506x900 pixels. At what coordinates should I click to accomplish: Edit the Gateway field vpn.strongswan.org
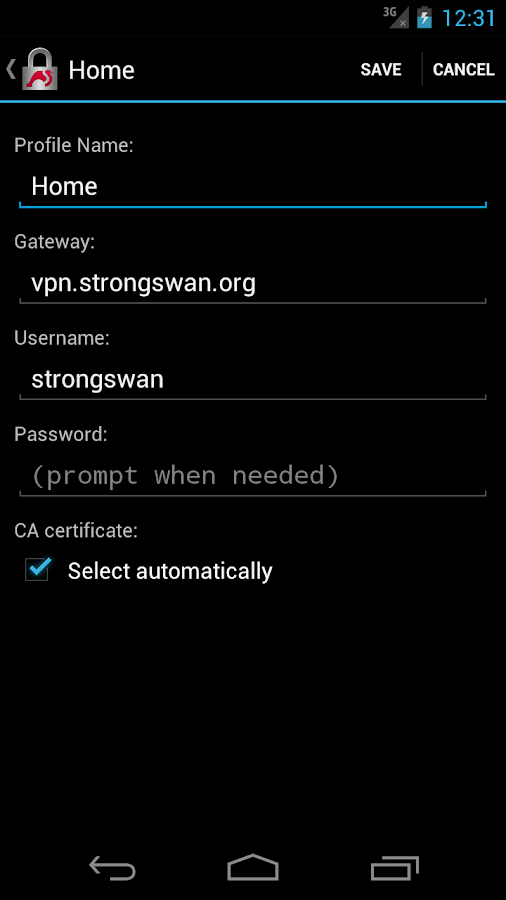tap(252, 284)
